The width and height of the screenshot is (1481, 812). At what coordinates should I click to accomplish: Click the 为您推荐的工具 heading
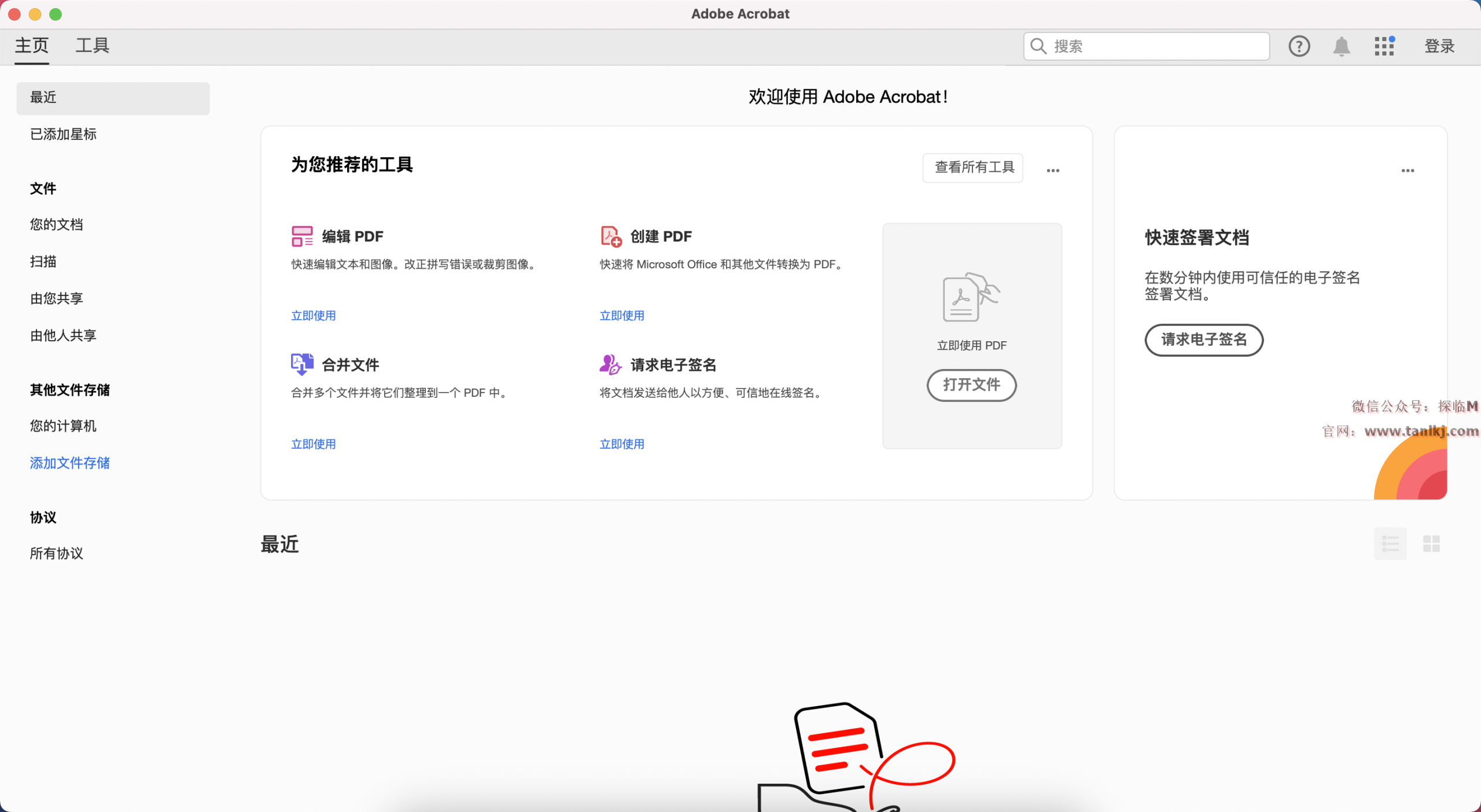tap(352, 165)
